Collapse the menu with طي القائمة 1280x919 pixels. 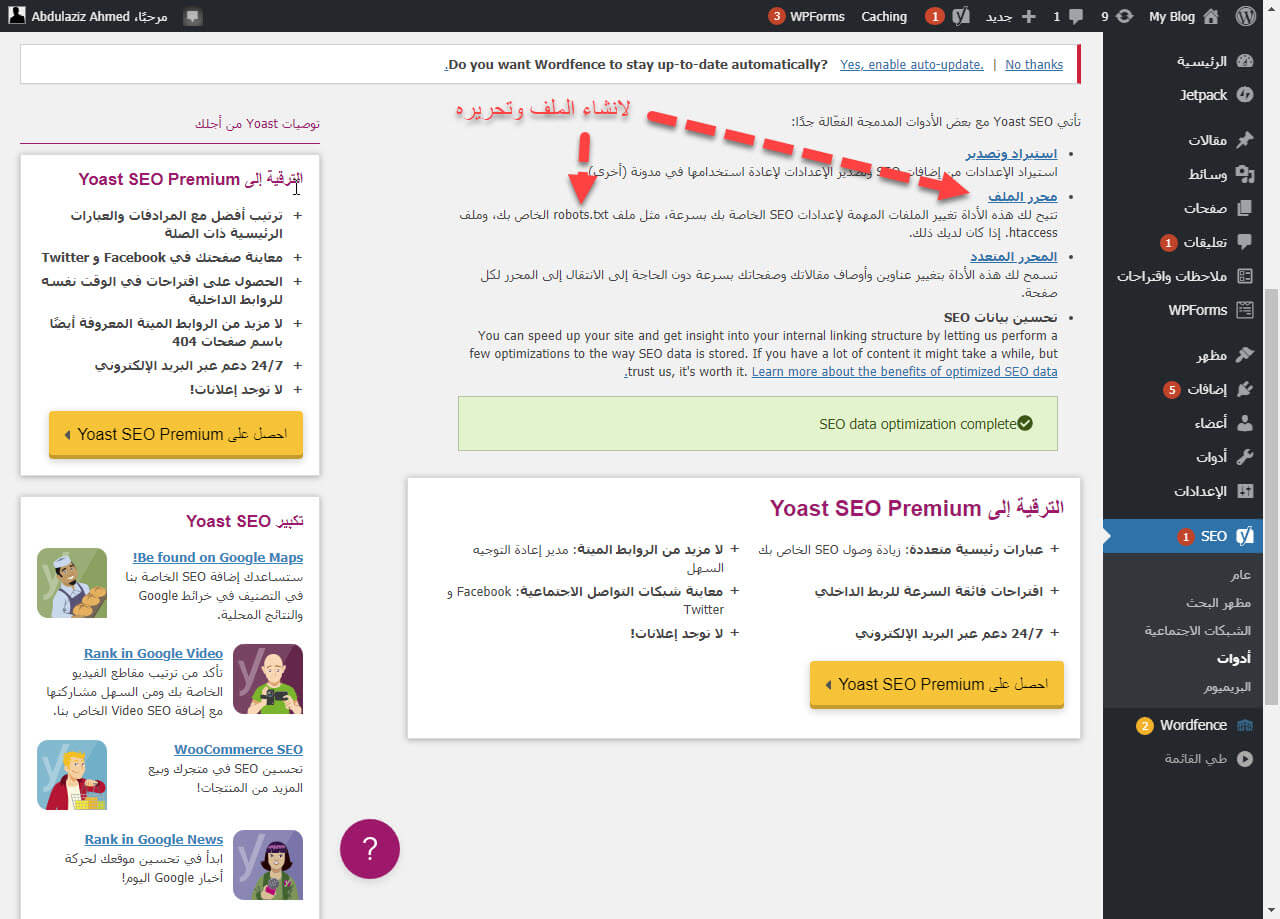point(1207,759)
